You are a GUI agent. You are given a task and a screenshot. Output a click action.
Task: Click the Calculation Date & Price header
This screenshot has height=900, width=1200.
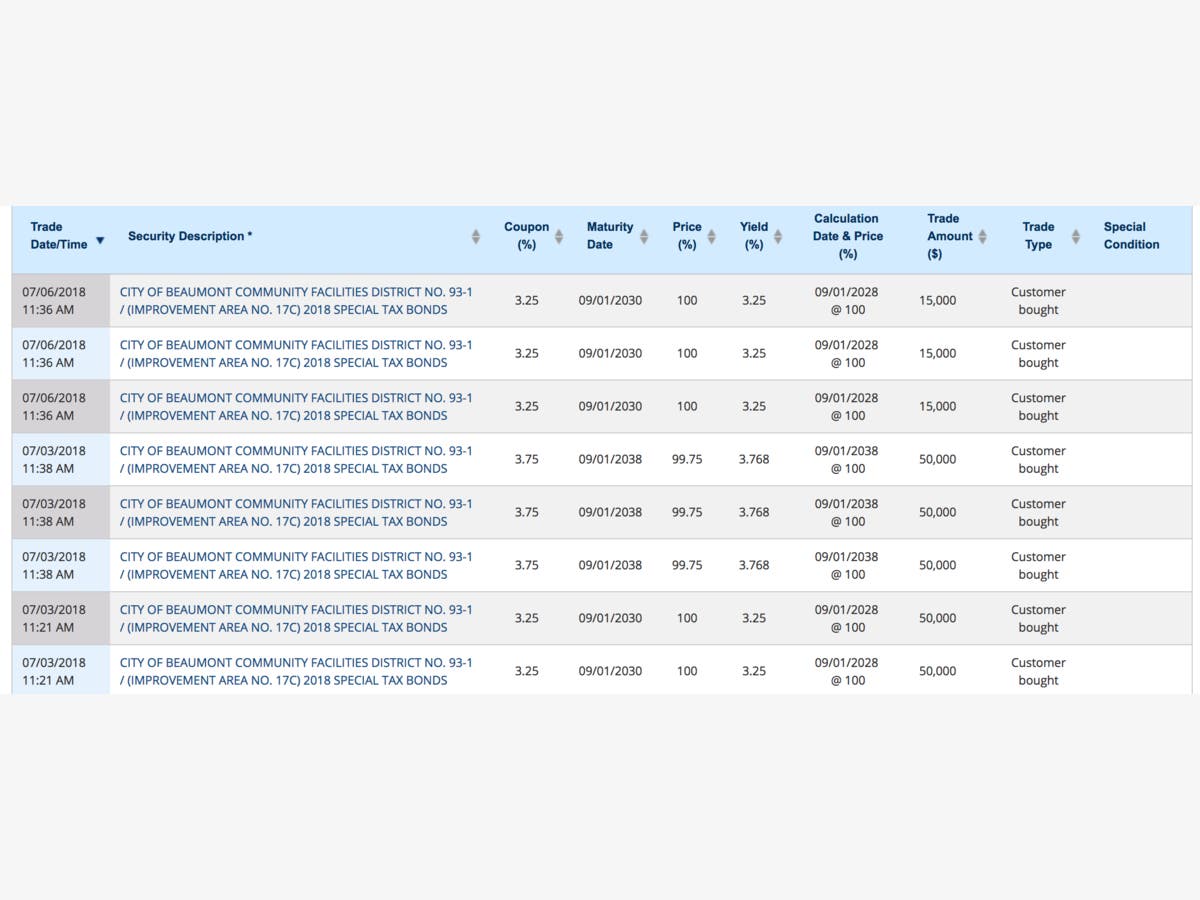tap(847, 236)
